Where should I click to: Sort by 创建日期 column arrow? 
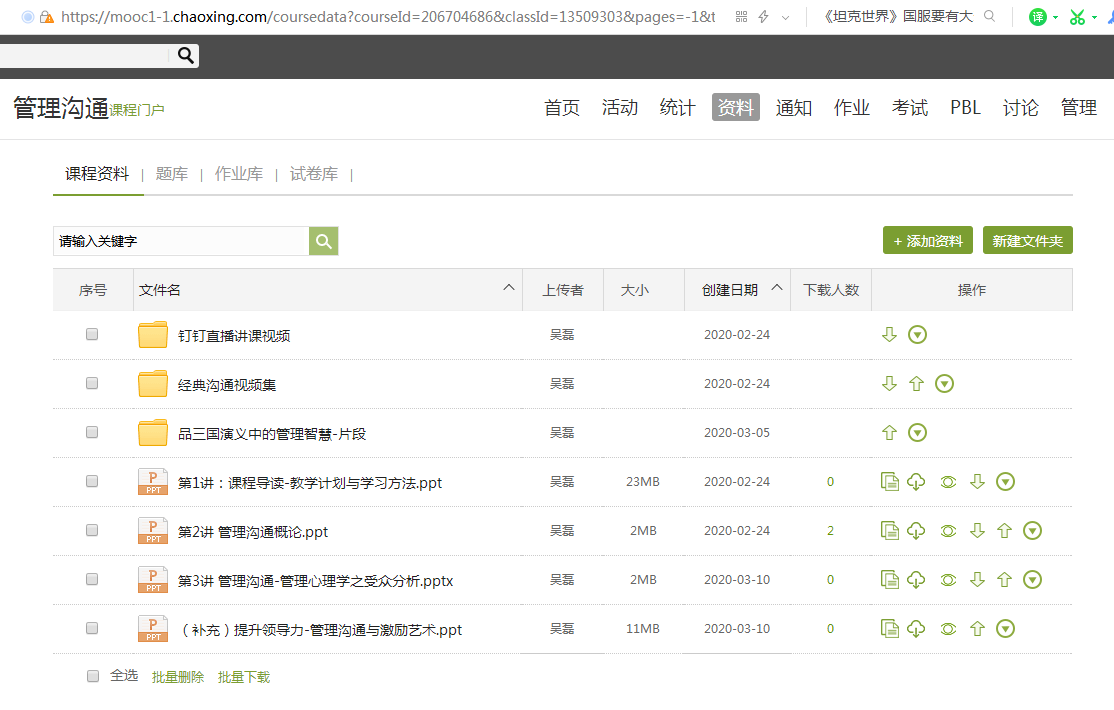[777, 289]
